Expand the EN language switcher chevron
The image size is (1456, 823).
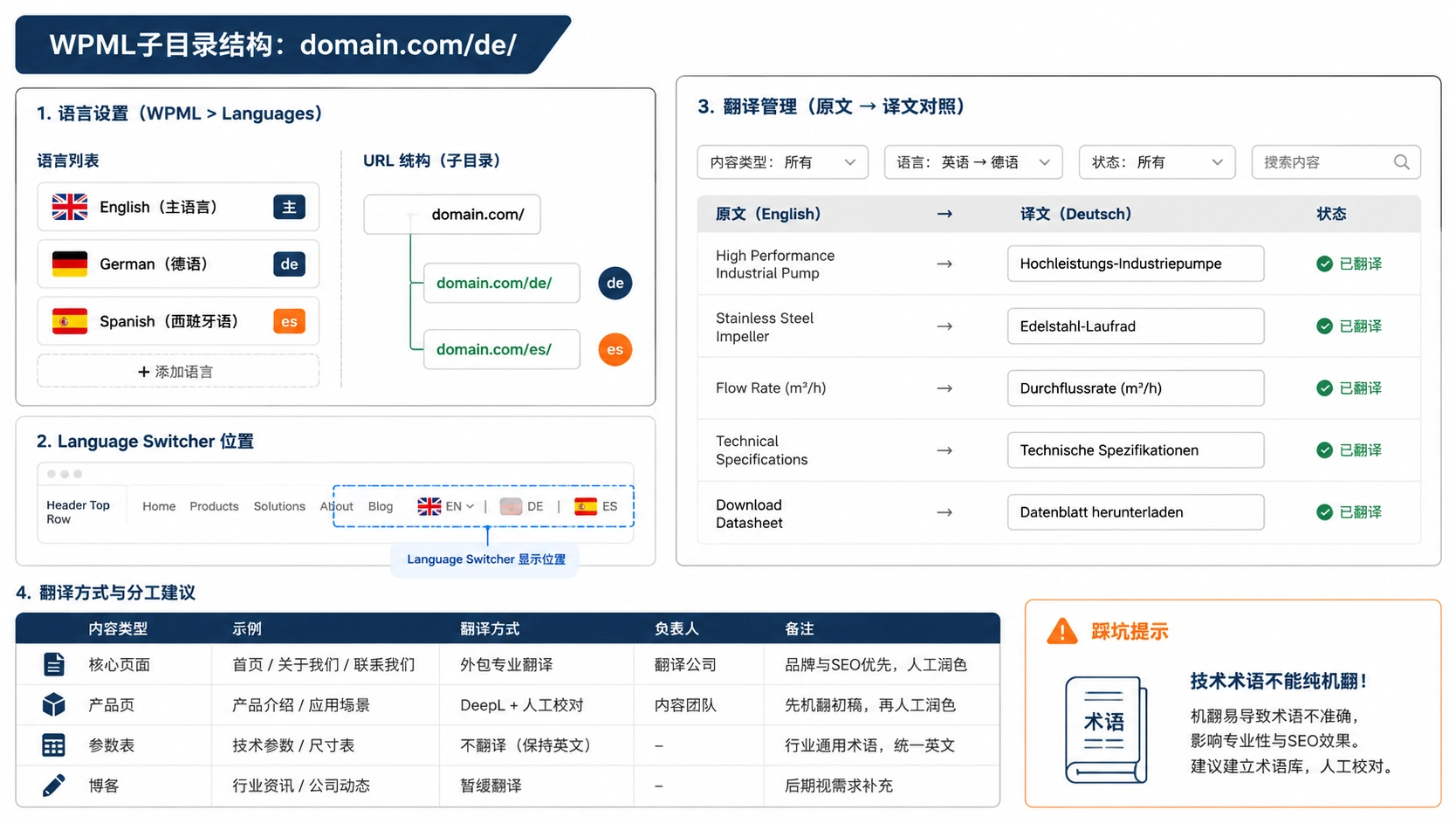pos(470,506)
